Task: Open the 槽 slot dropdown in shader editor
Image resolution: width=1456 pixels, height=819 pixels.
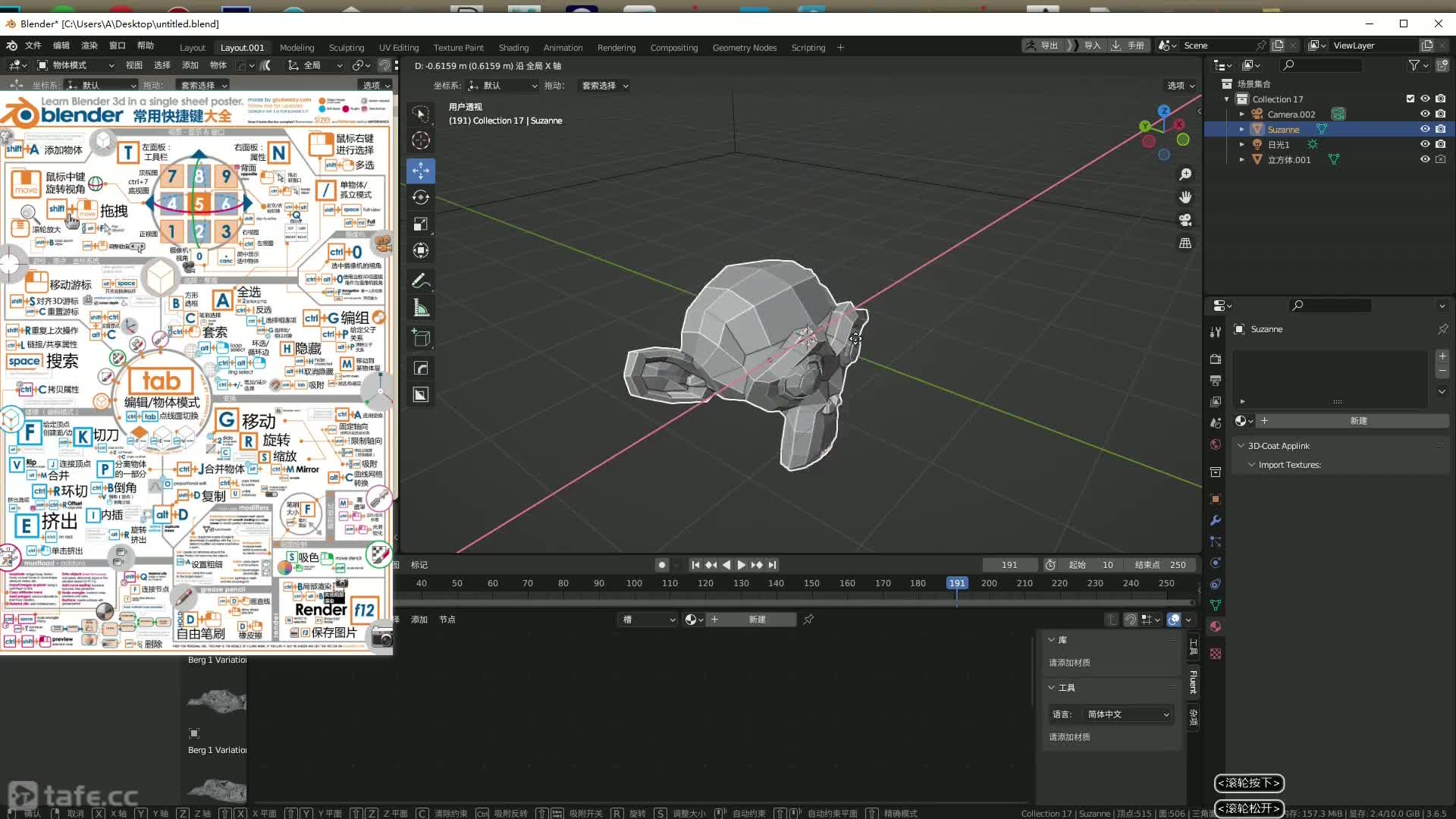Action: (x=648, y=620)
